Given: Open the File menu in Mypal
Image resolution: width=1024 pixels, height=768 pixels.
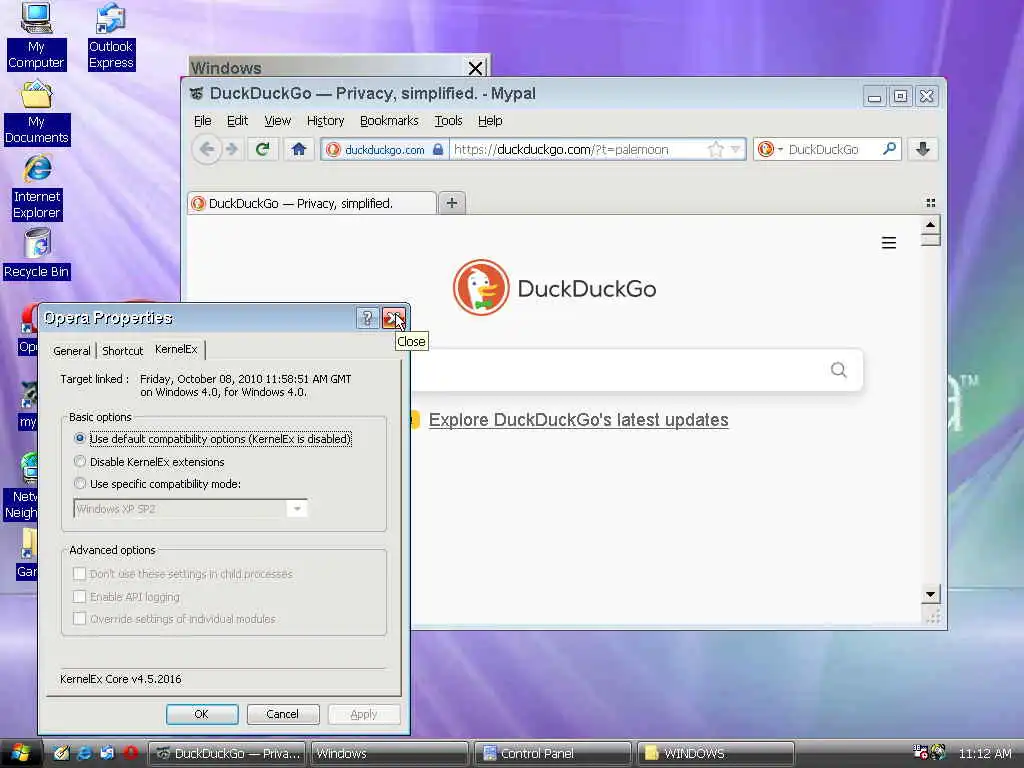Looking at the screenshot, I should click(x=202, y=121).
